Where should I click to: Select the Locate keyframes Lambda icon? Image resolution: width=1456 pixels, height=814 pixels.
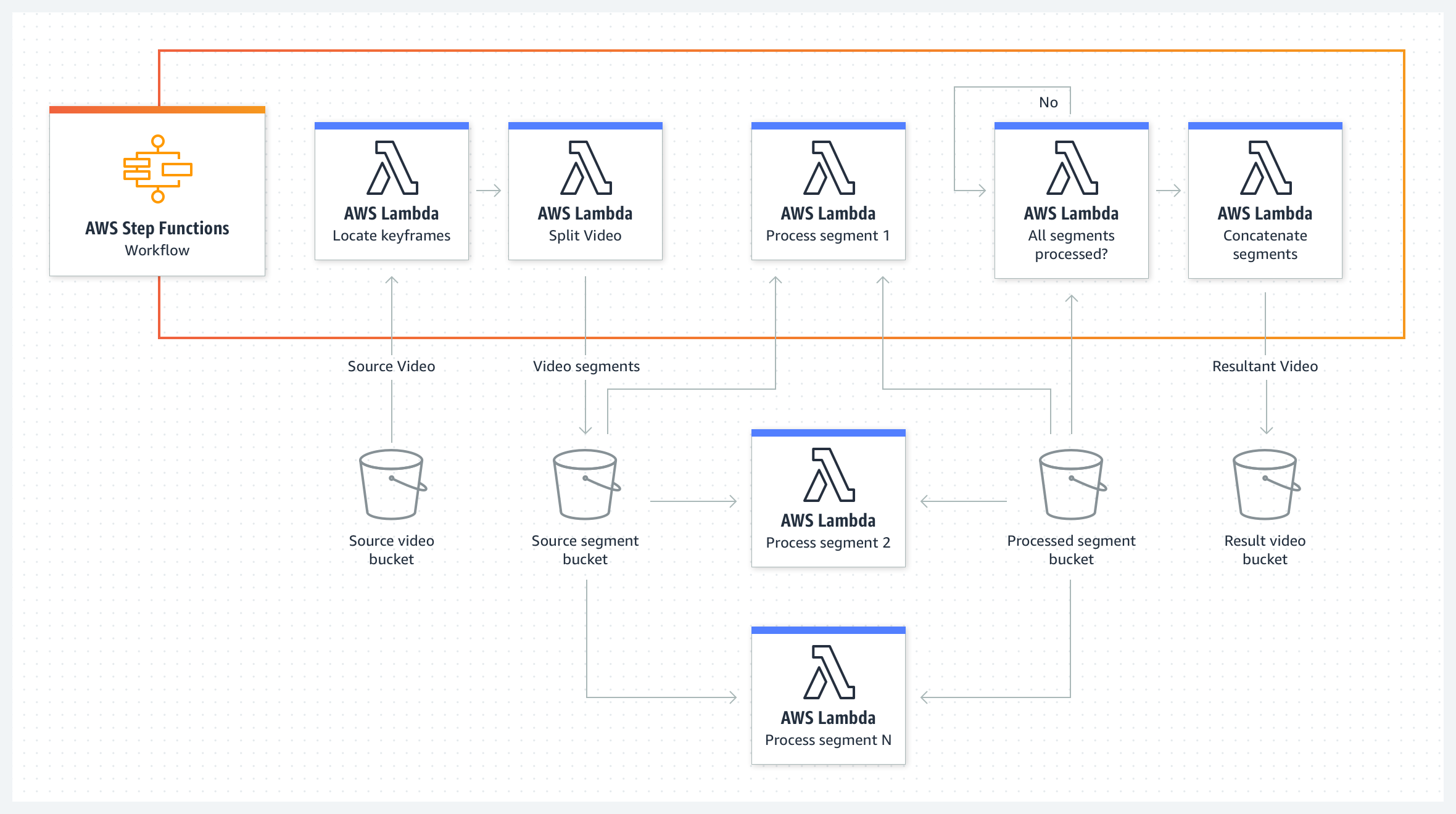pyautogui.click(x=392, y=168)
